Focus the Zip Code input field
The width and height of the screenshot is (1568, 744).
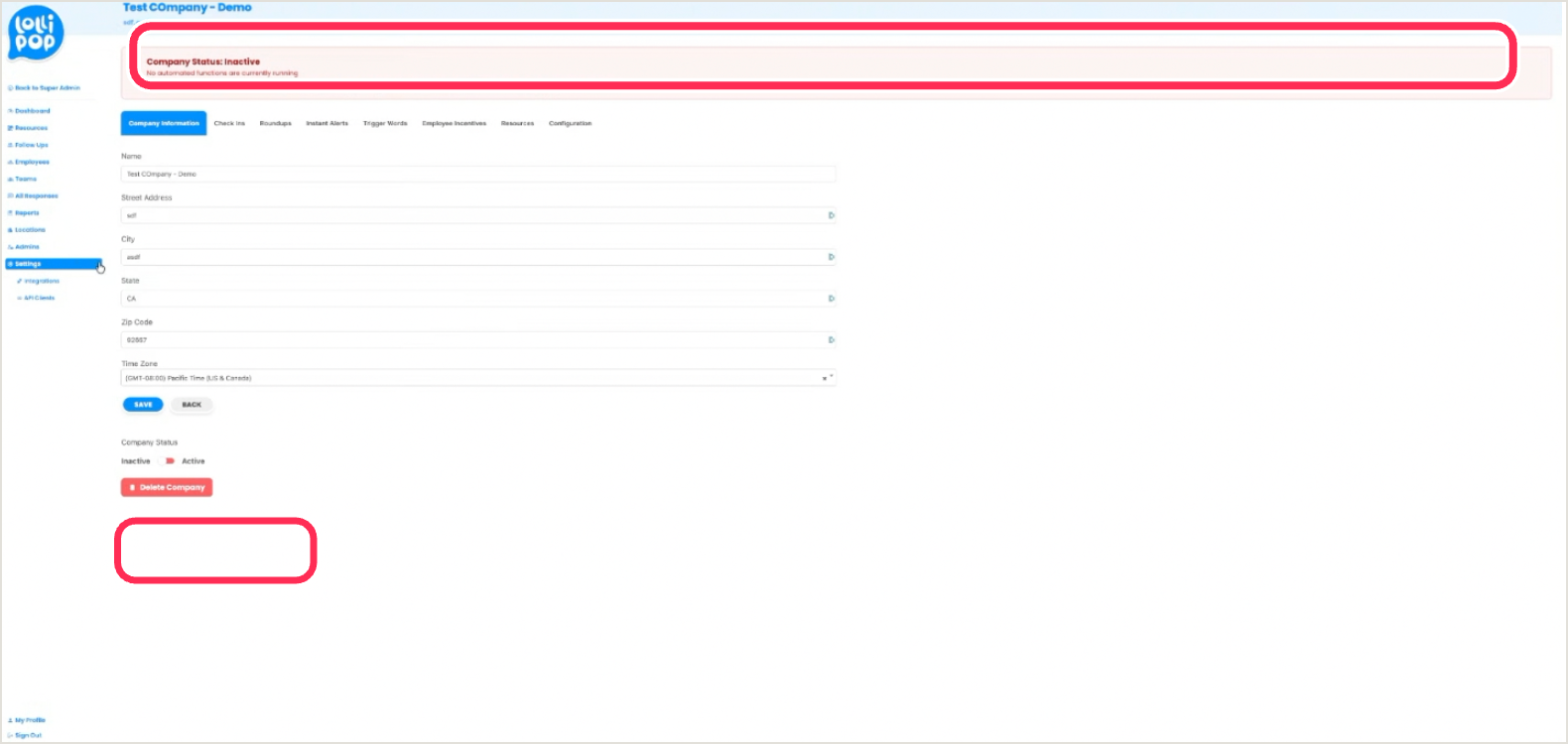(478, 340)
